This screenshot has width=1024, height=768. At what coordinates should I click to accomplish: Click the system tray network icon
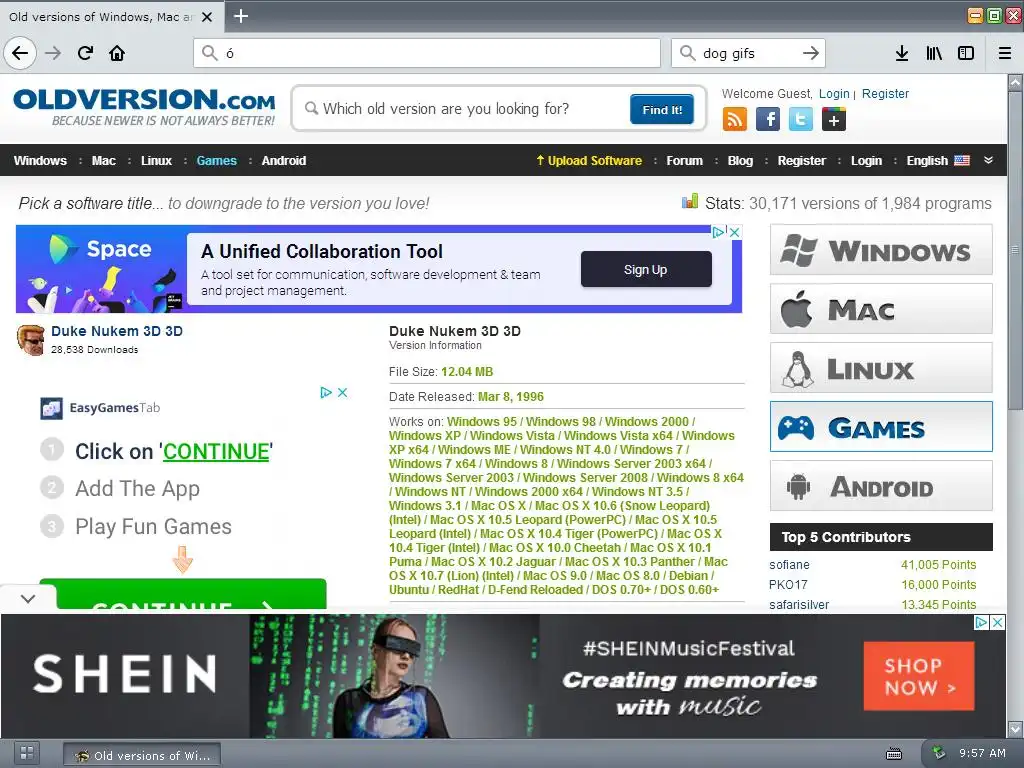(x=938, y=753)
